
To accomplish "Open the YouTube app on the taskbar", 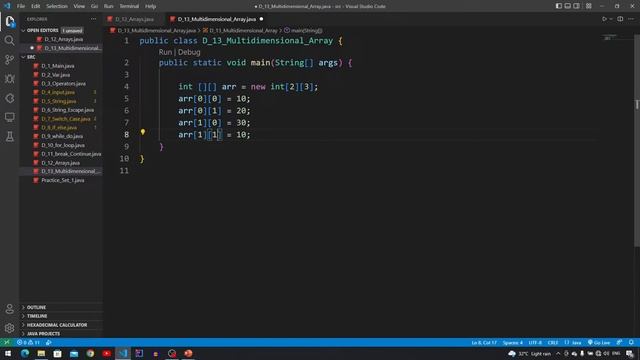I will (x=107, y=353).
